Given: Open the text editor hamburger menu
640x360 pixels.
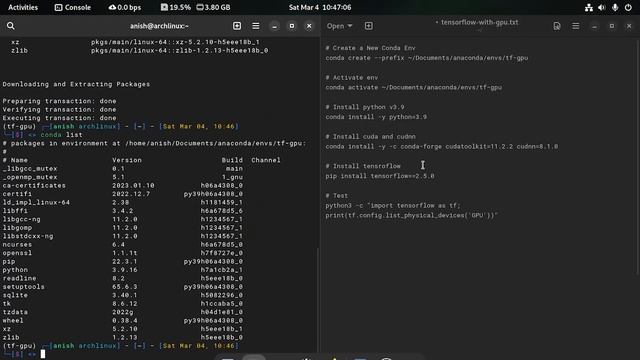Looking at the screenshot, I should pyautogui.click(x=576, y=26).
